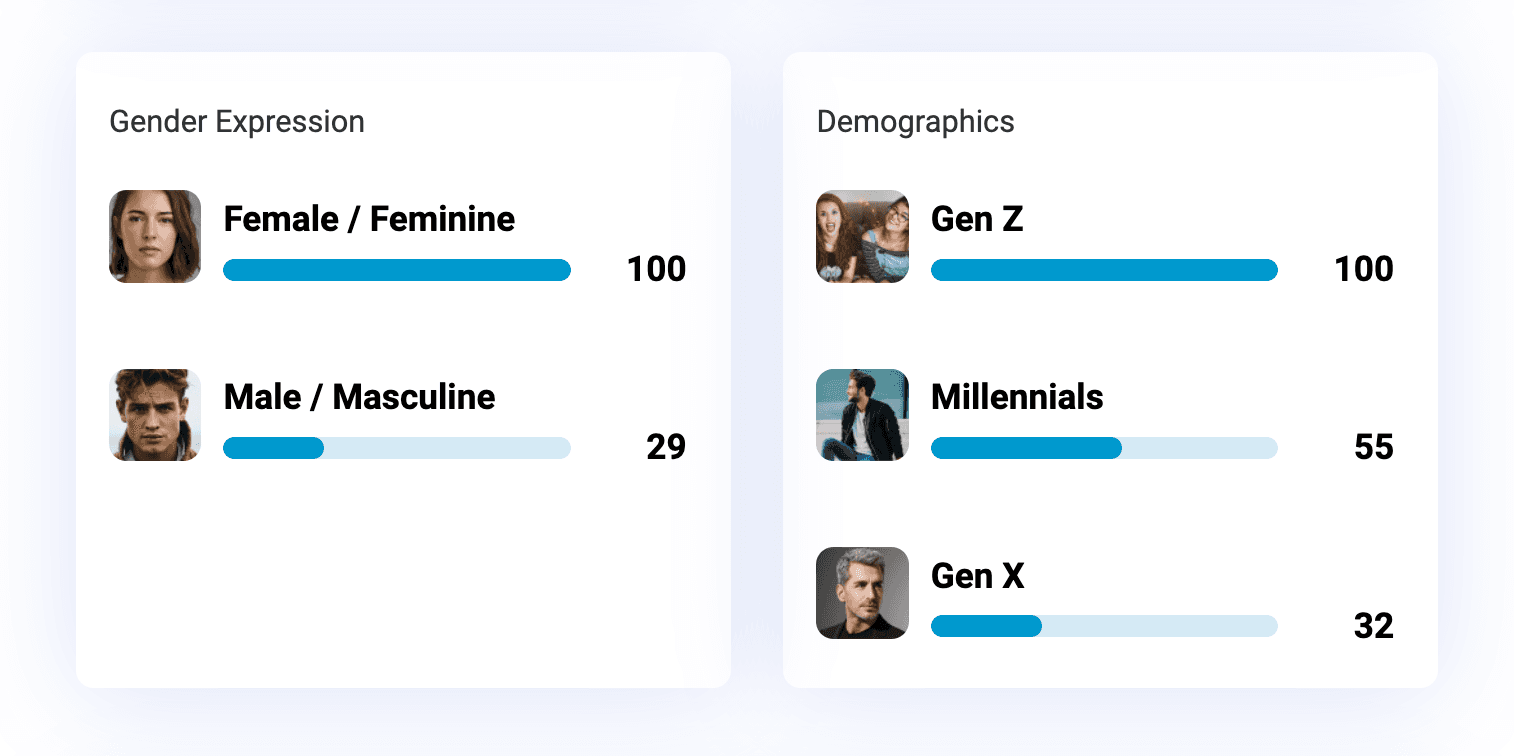Click the Gen X portrait thumbnail
The image size is (1514, 756).
862,593
